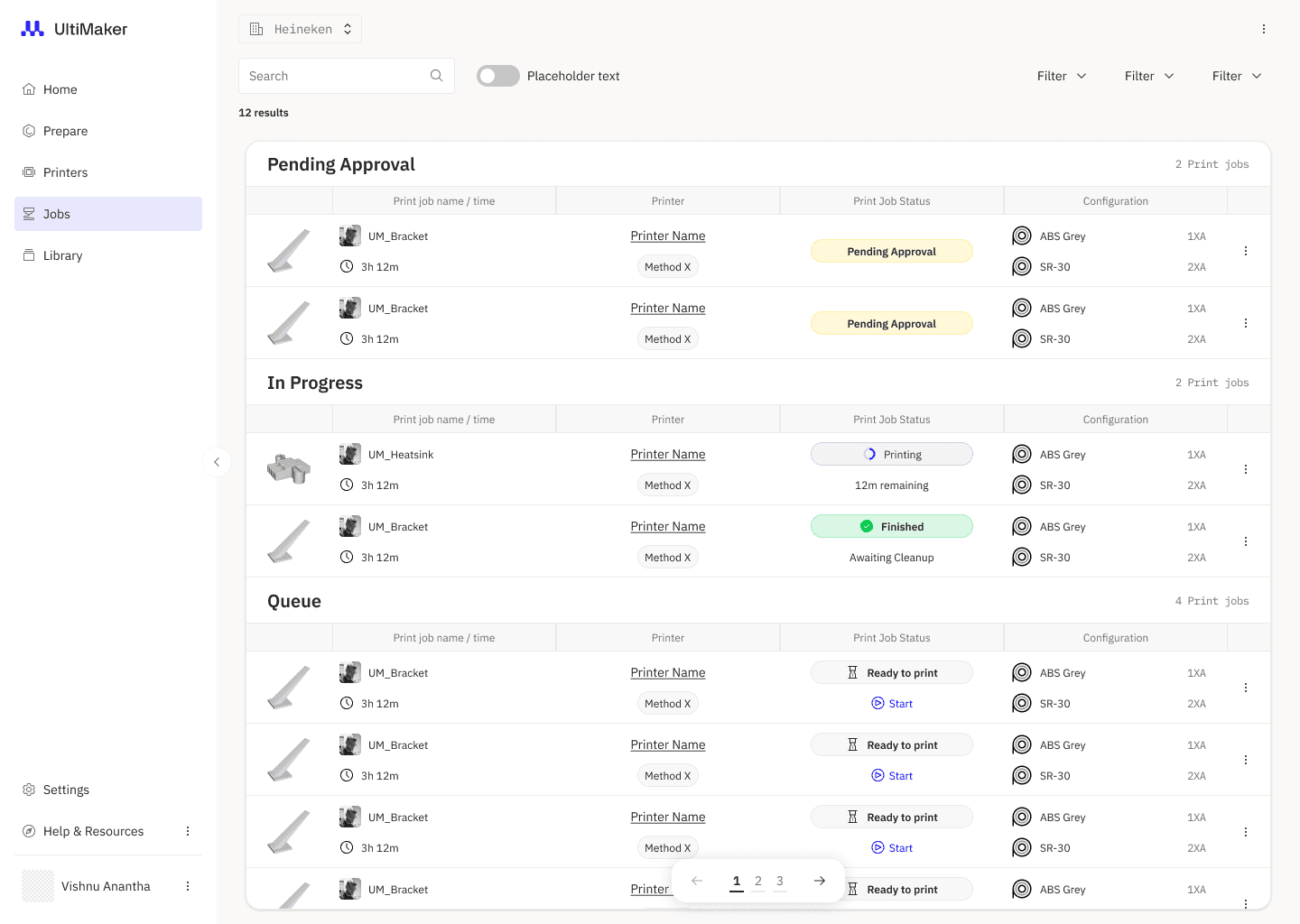Open the Heineken organization switcher
Viewport: 1300px width, 924px height.
tap(300, 29)
